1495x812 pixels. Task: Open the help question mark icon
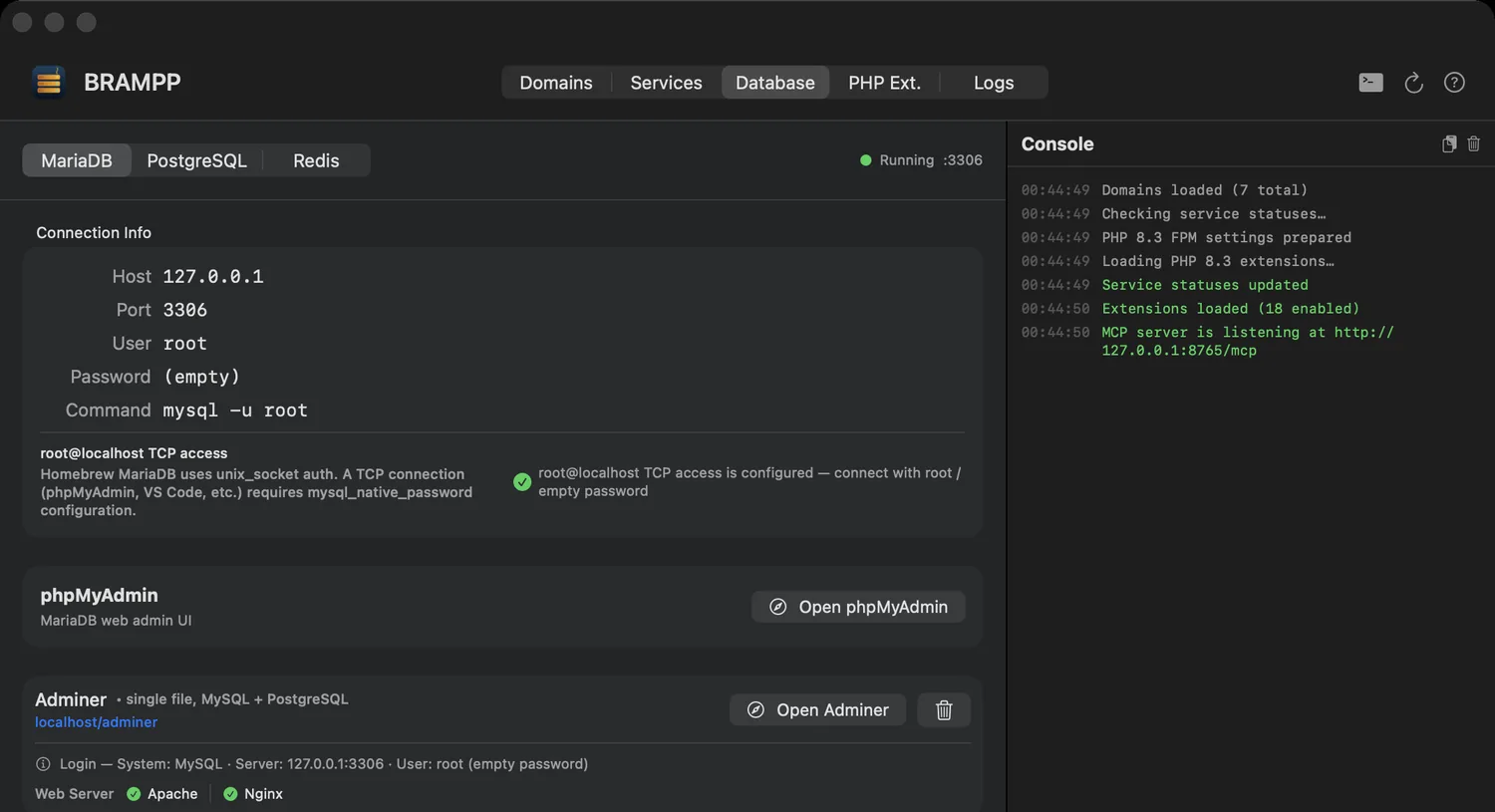(x=1454, y=83)
